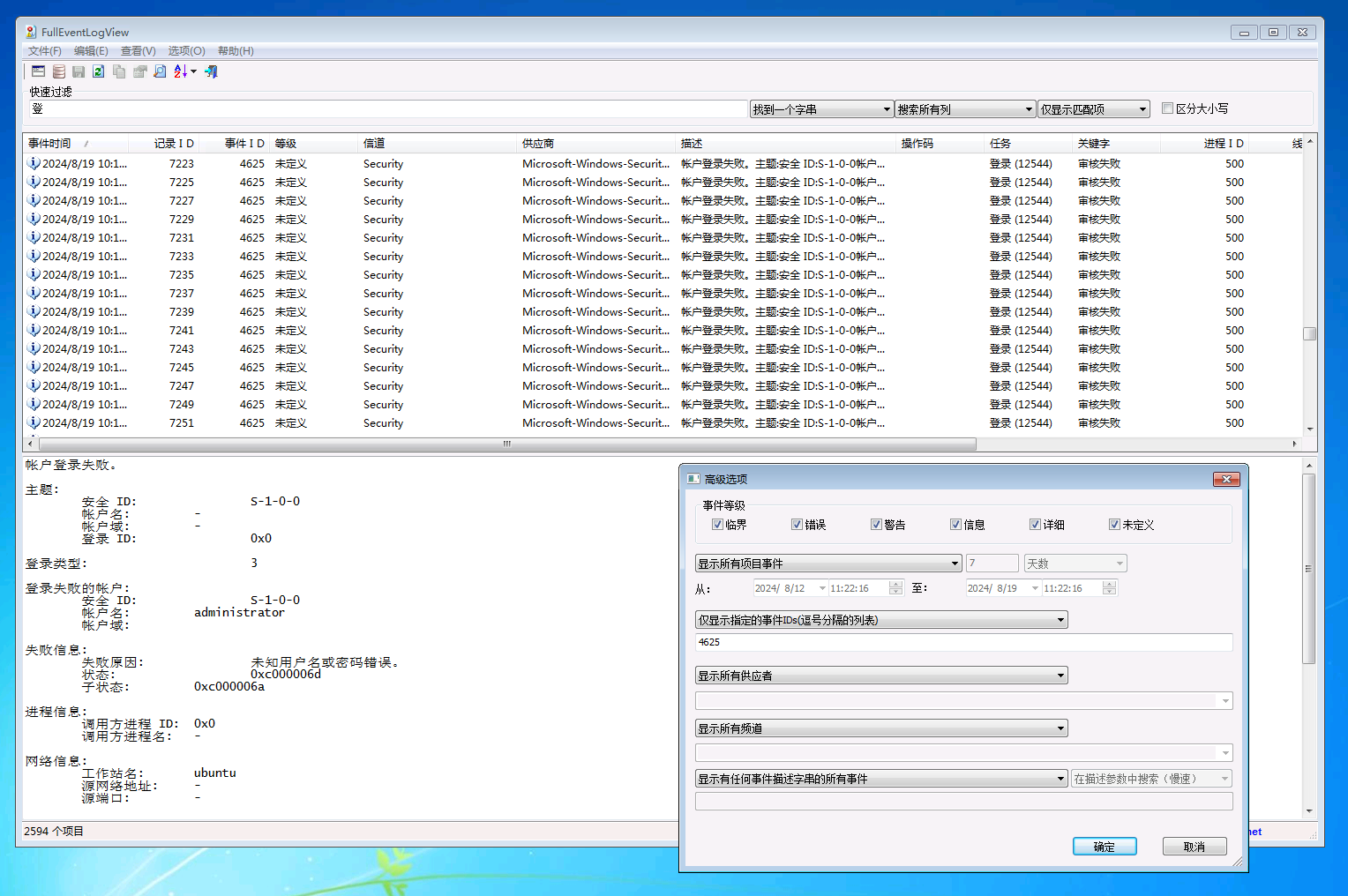Click the event list vertical scrollbar thumb
The width and height of the screenshot is (1348, 896).
[x=1310, y=333]
